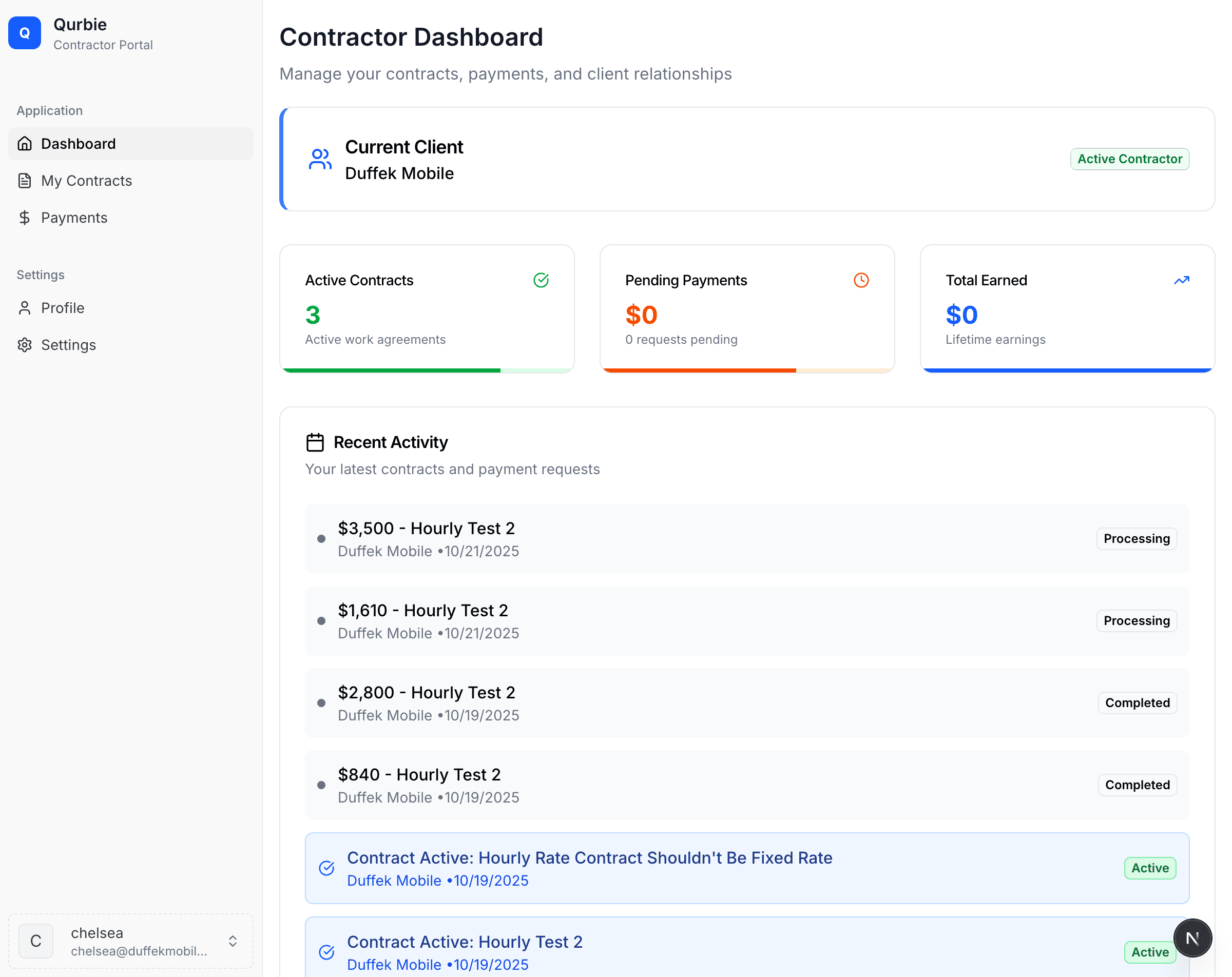
Task: Select the $1,610 - Hourly Test 2 entry
Action: [x=747, y=621]
